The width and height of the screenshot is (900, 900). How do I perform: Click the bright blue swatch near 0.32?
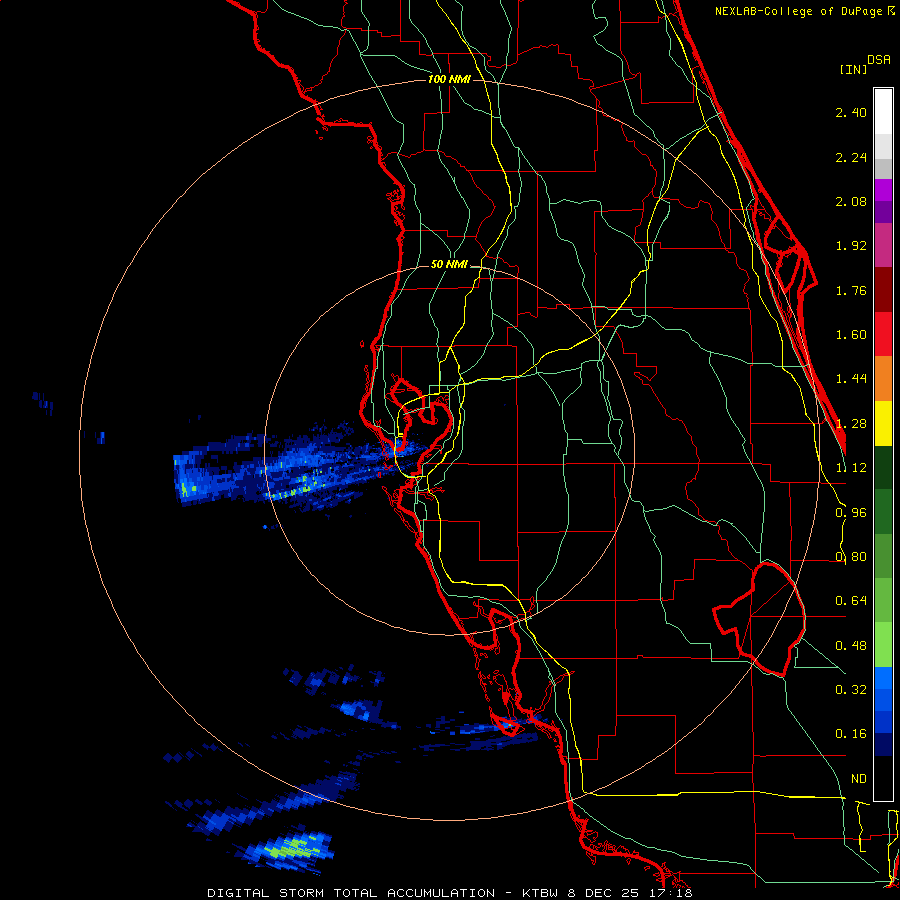pos(883,678)
